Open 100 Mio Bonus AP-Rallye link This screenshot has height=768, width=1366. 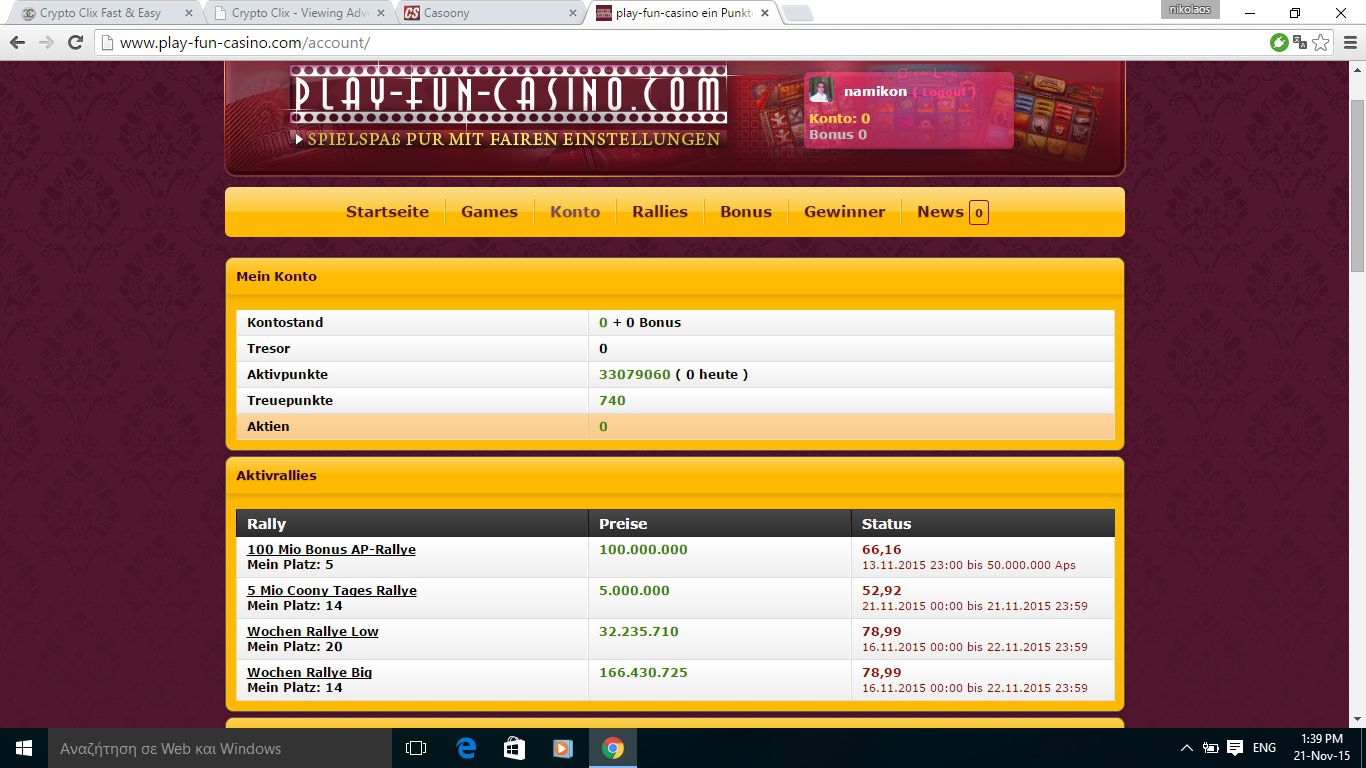point(331,549)
